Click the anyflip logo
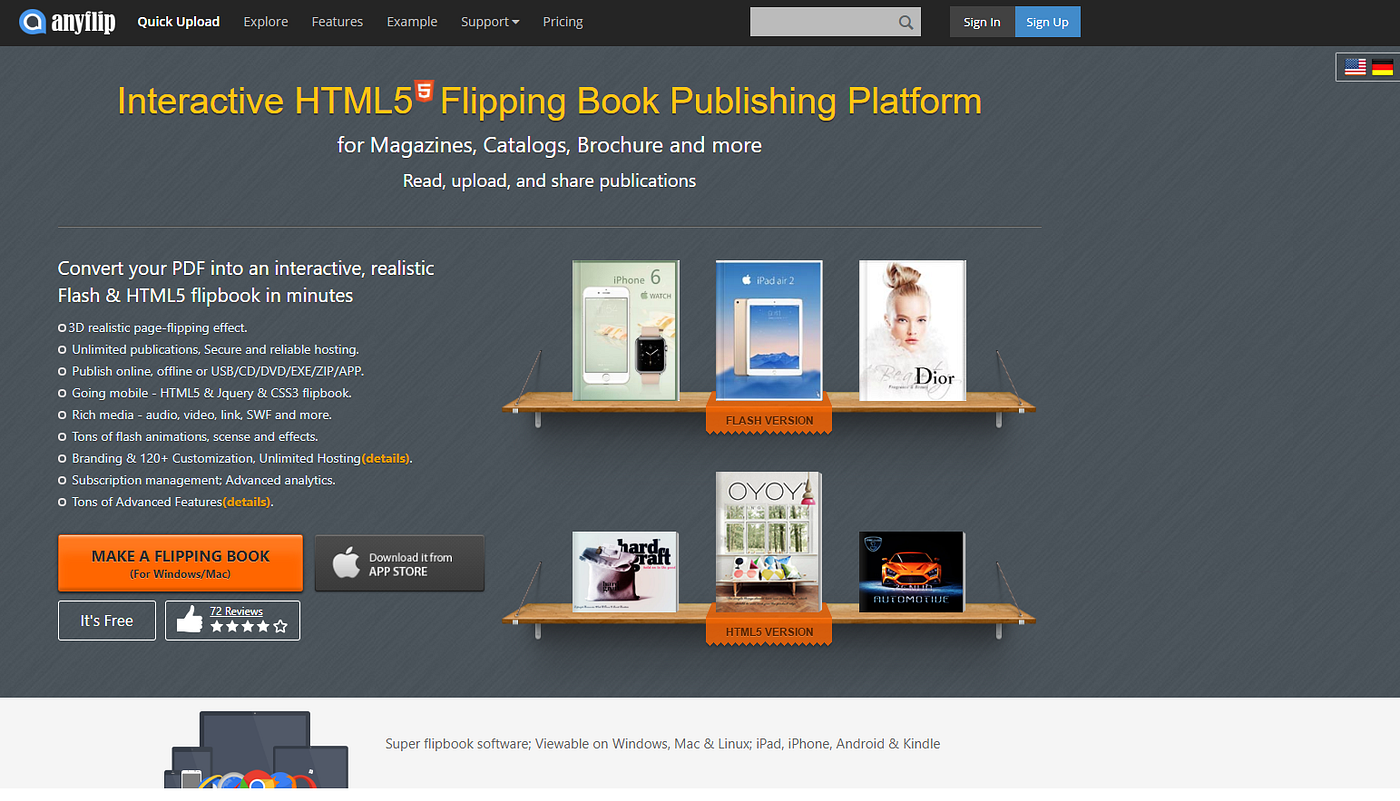 point(68,21)
